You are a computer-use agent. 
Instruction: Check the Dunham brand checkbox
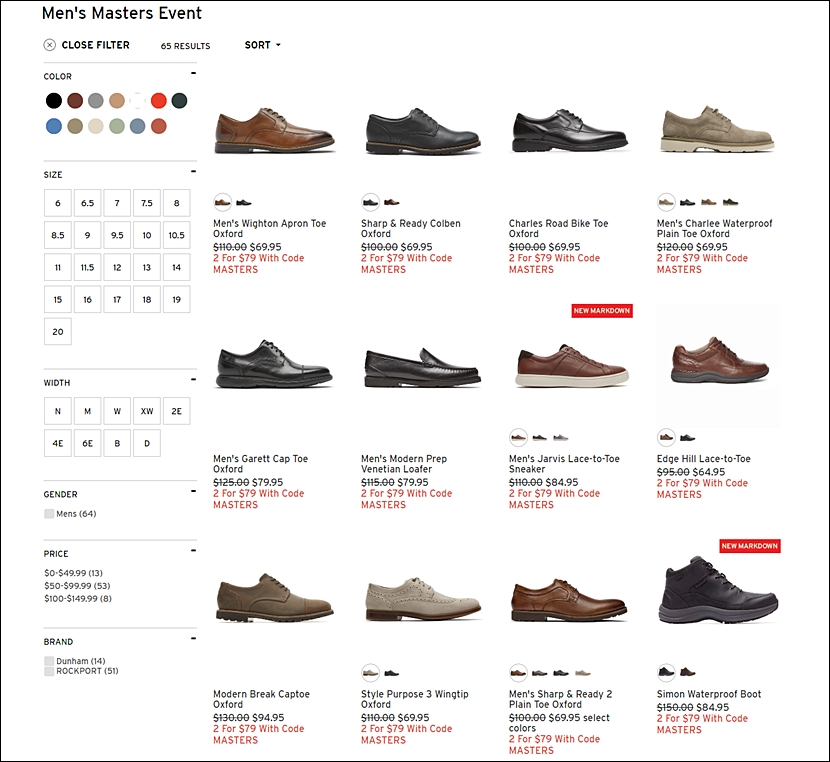click(49, 661)
